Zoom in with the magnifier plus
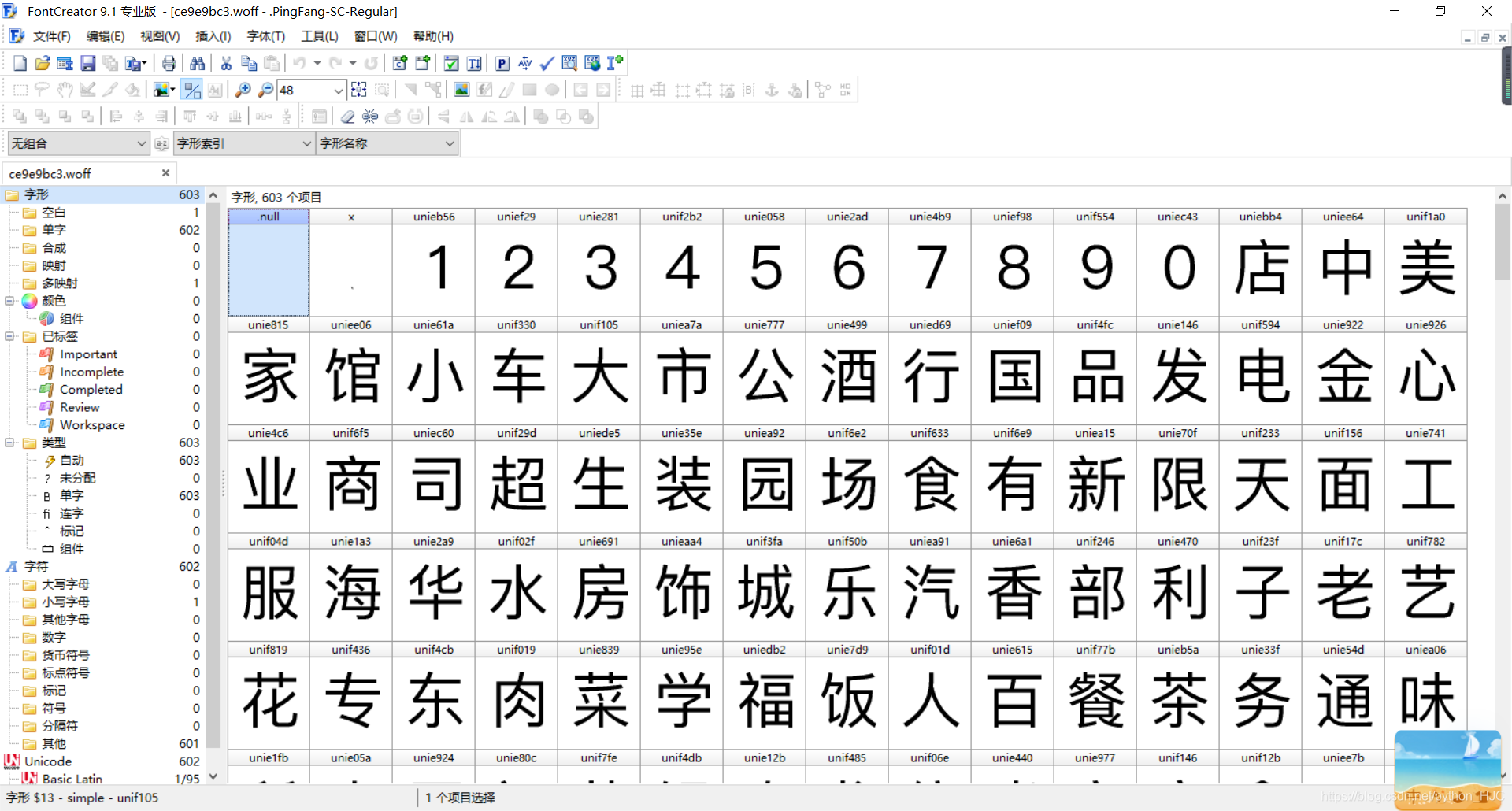This screenshot has height=811, width=1512. tap(243, 90)
